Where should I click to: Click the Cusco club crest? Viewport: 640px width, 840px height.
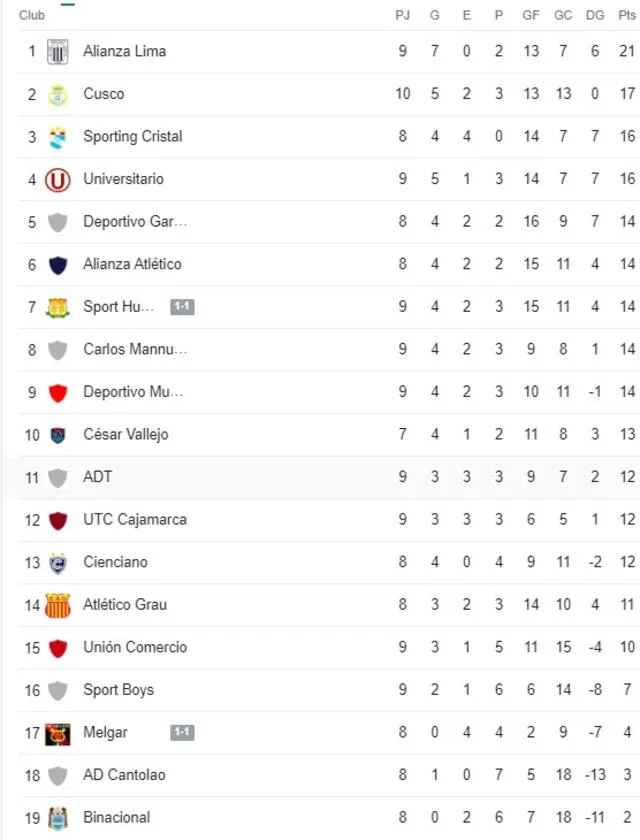point(58,94)
